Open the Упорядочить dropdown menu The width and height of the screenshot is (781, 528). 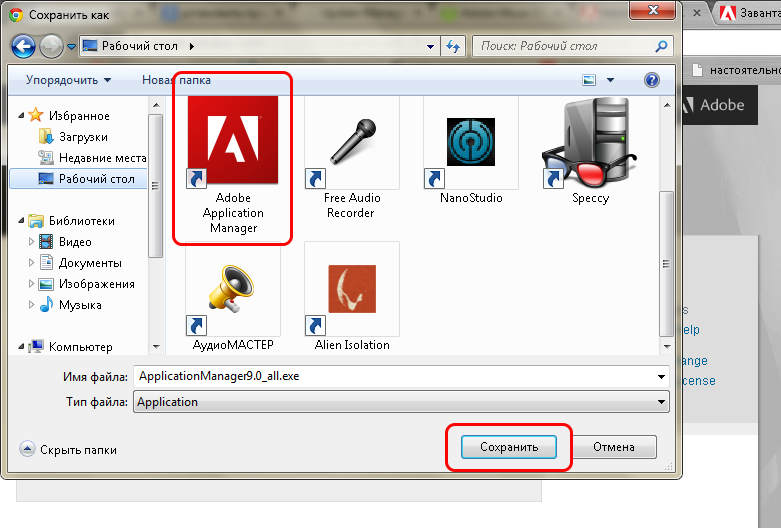[68, 80]
